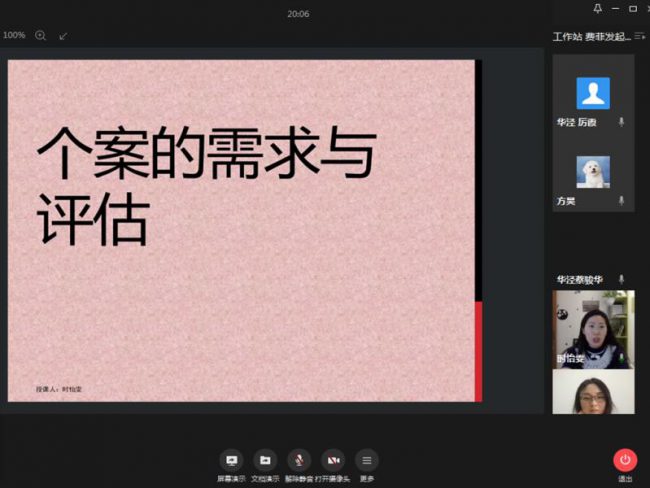Open the 更多 options menu
The image size is (650, 488).
coord(367,460)
